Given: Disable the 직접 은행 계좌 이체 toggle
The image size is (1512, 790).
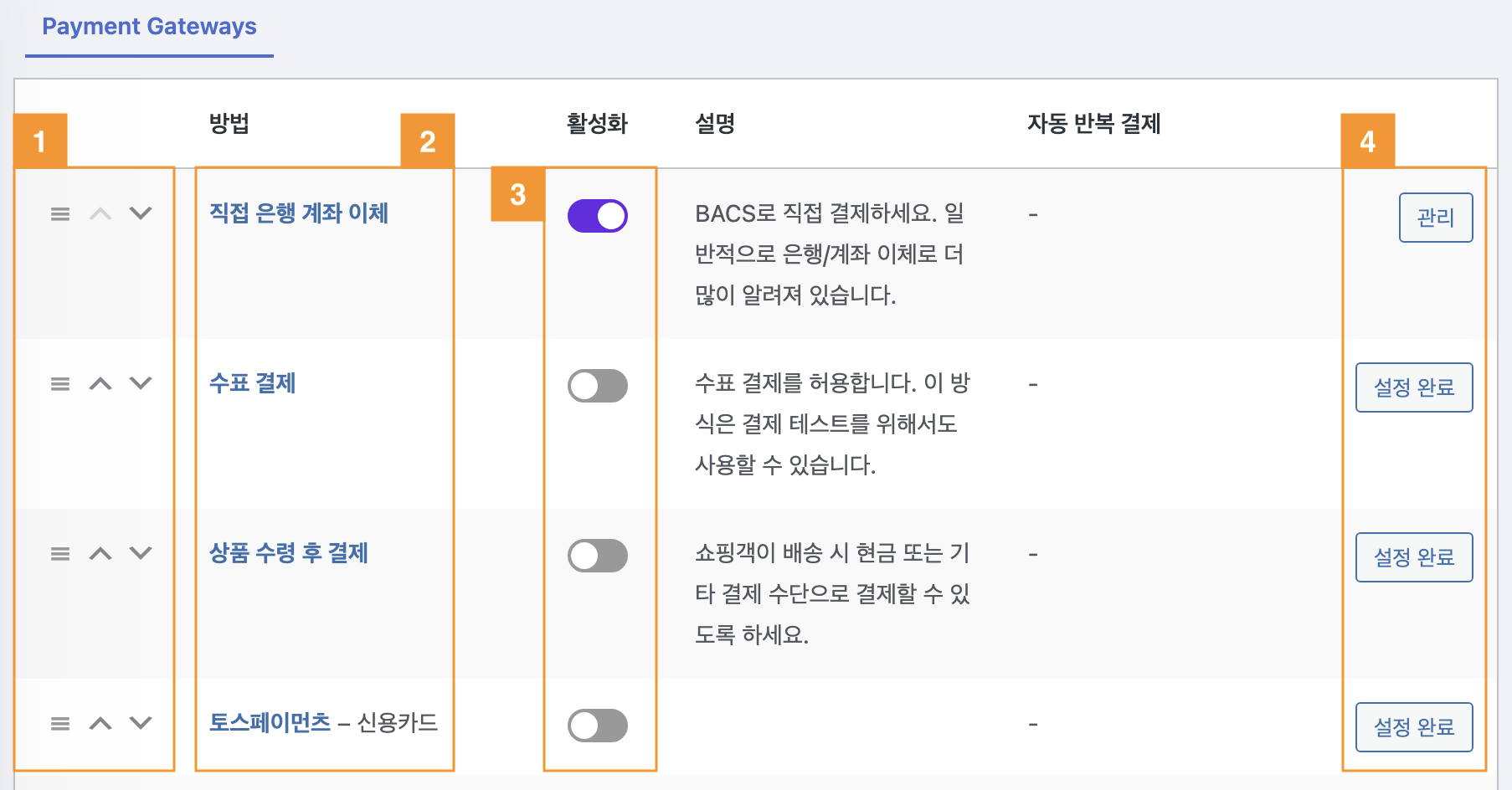Looking at the screenshot, I should [x=598, y=216].
